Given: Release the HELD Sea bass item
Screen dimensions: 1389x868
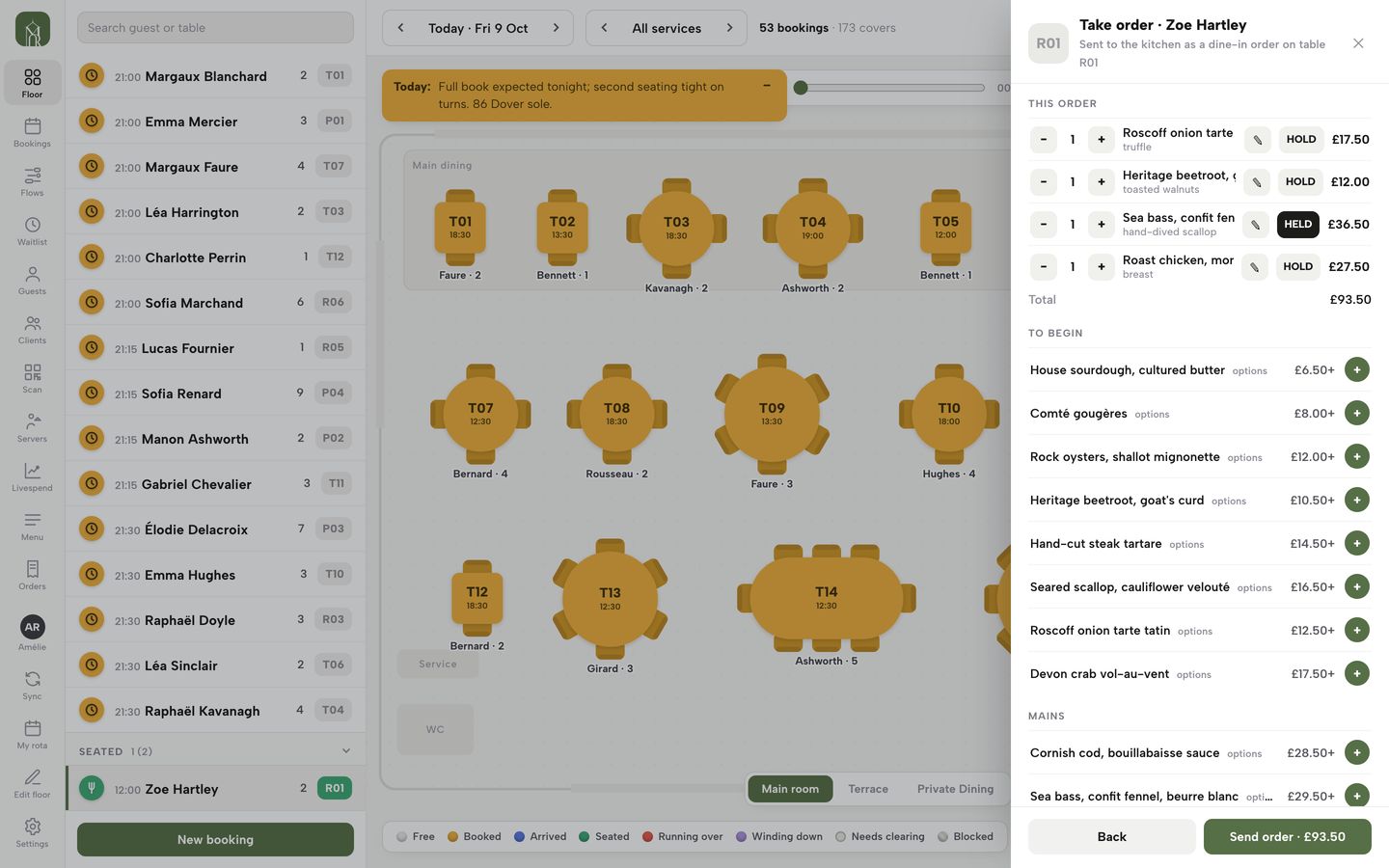Looking at the screenshot, I should click(1297, 224).
